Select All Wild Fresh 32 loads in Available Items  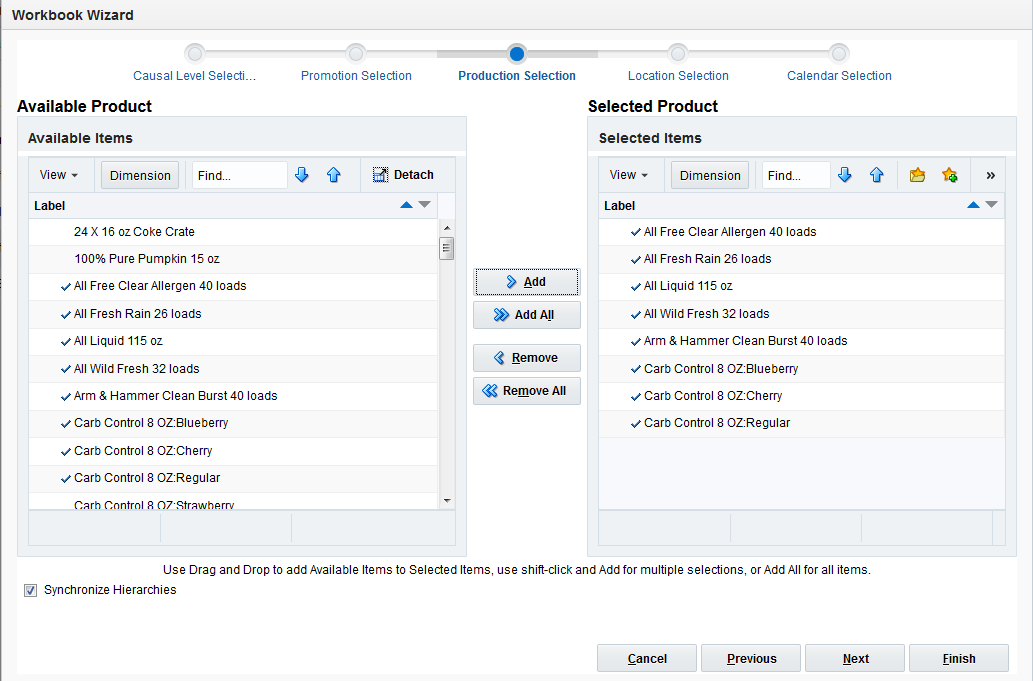coord(233,369)
